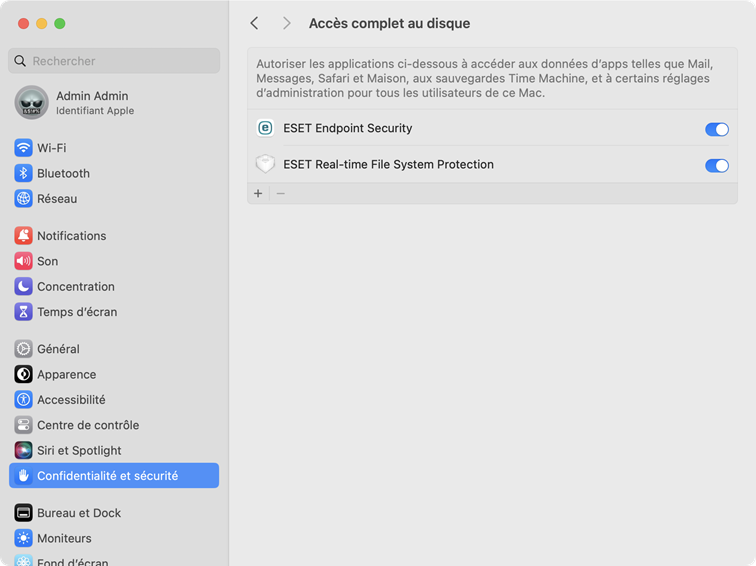
Task: Click the Son speaker icon
Action: pyautogui.click(x=24, y=261)
